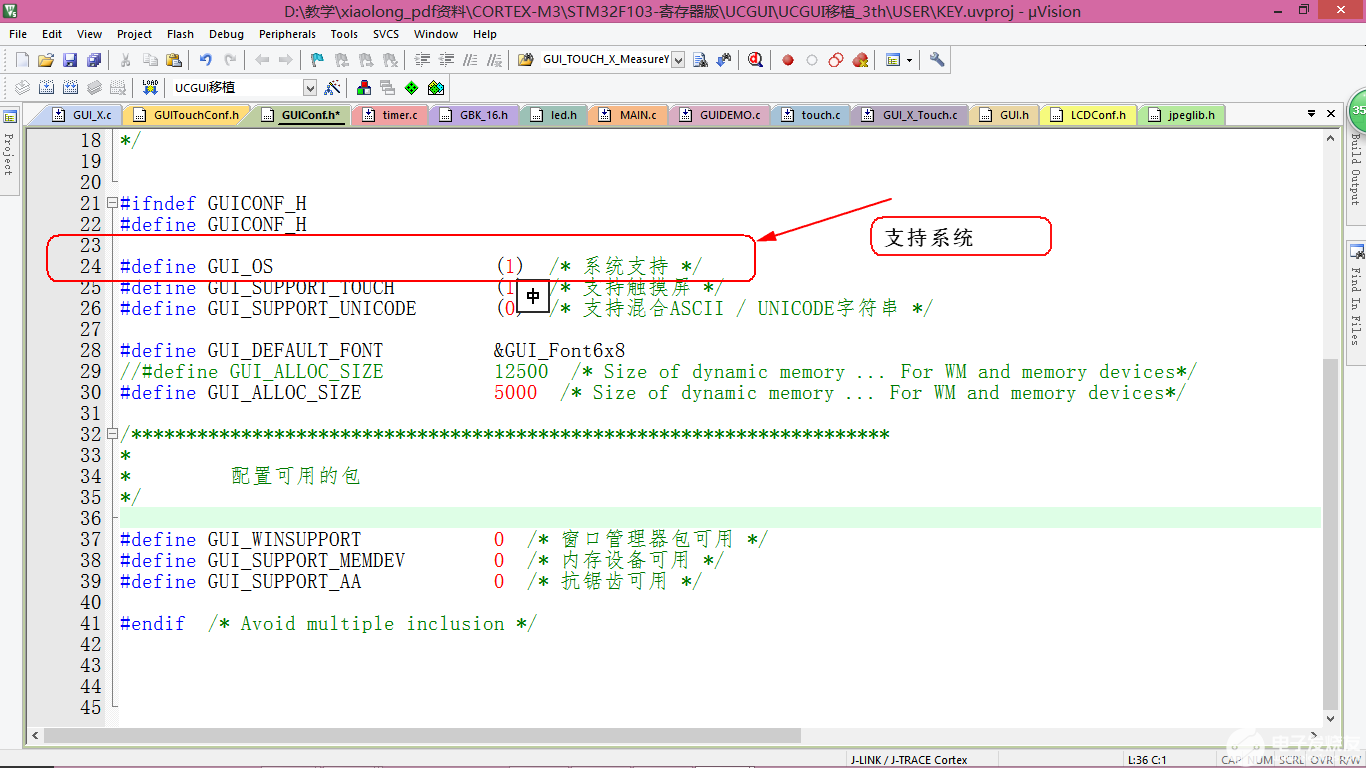
Task: Open Options for Target wand icon
Action: (x=333, y=88)
